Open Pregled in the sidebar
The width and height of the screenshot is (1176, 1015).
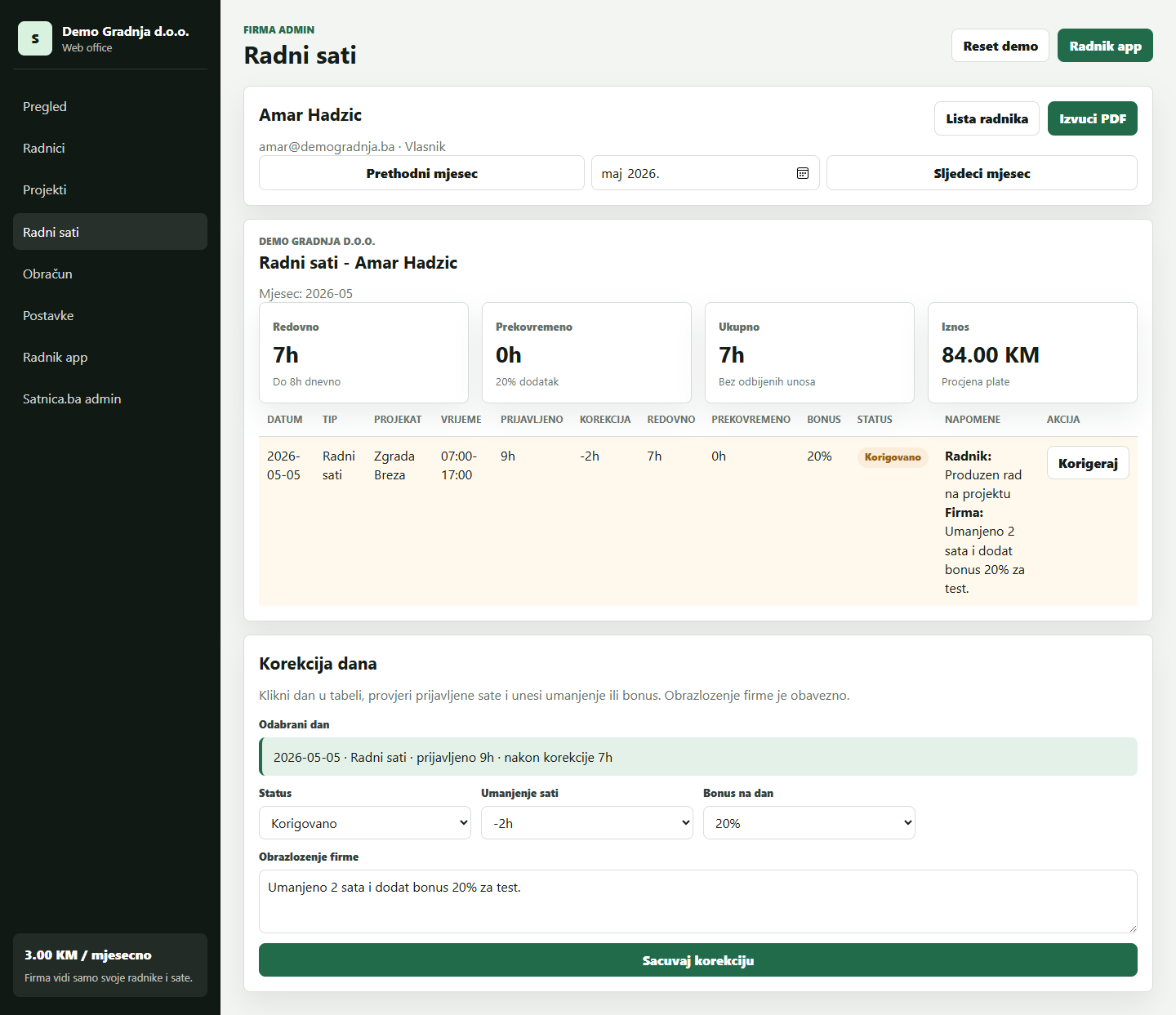110,106
